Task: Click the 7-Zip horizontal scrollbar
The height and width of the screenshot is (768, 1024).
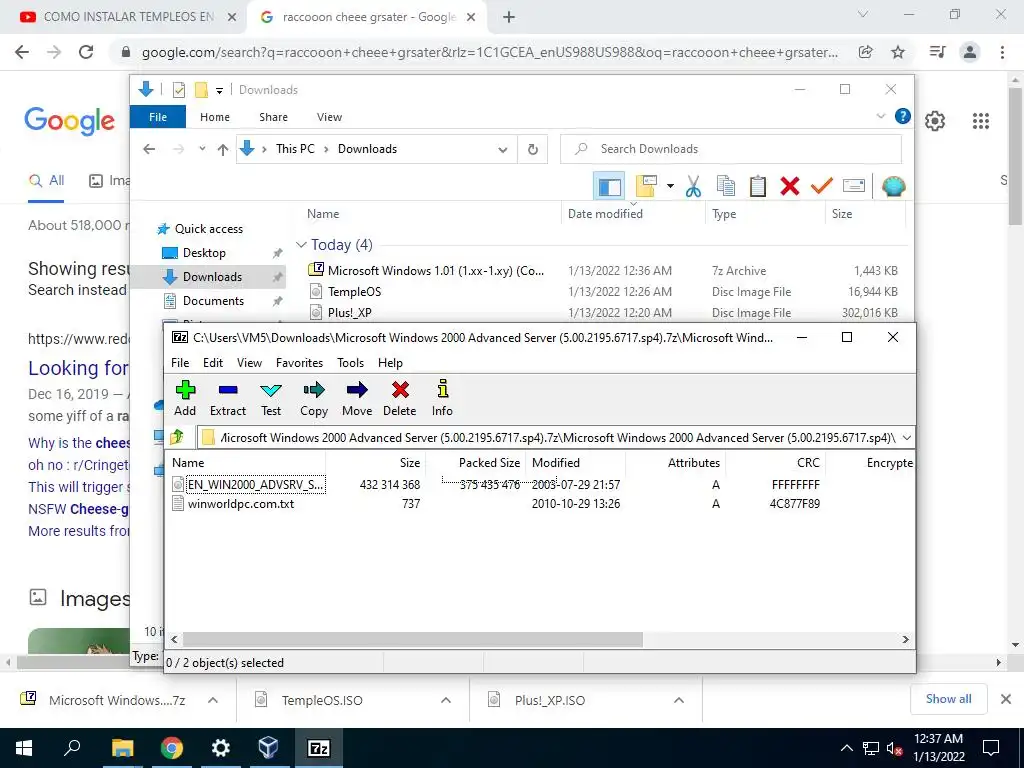Action: pos(413,639)
